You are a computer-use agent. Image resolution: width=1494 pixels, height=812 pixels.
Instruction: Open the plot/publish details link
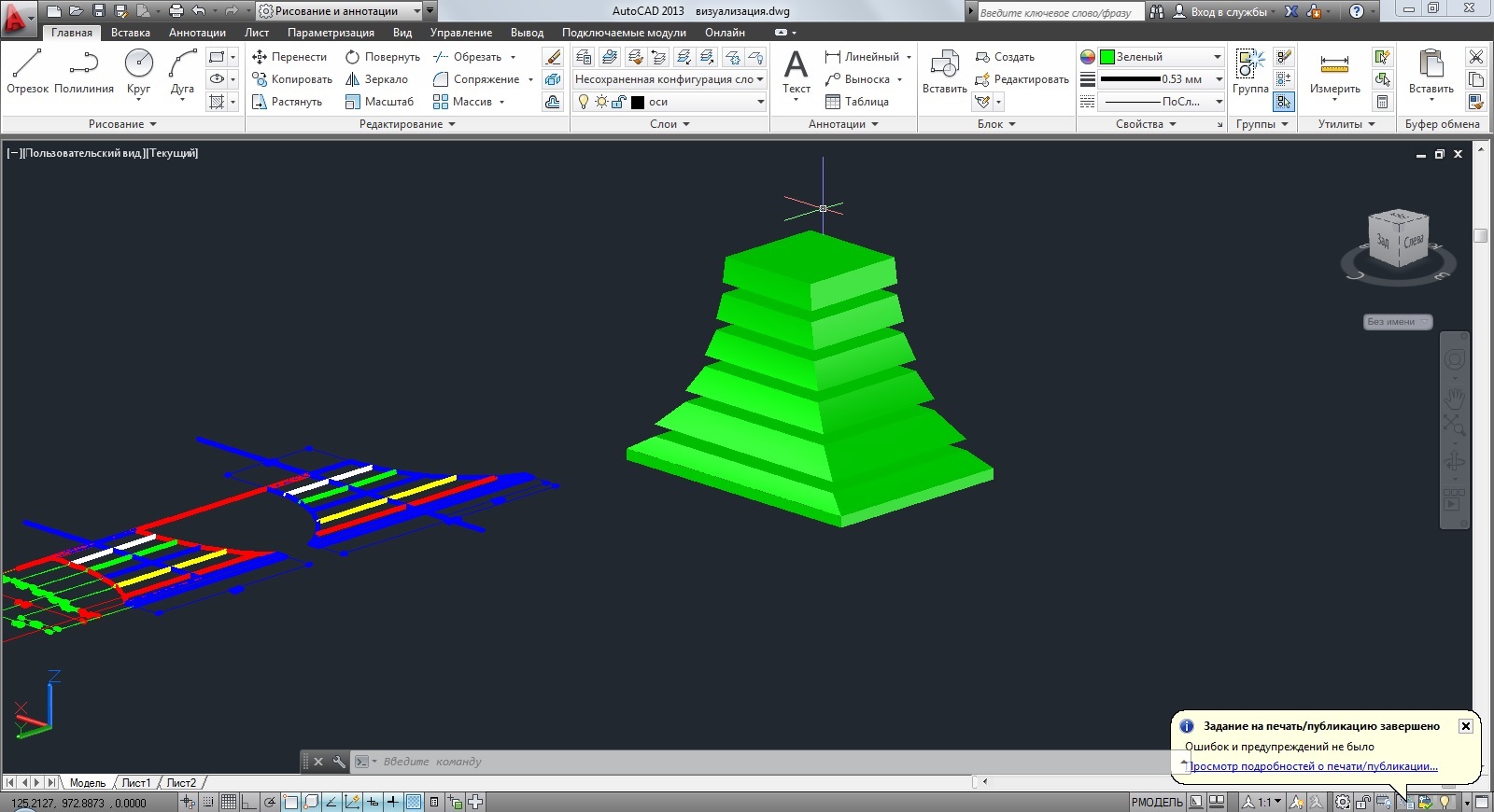1313,766
